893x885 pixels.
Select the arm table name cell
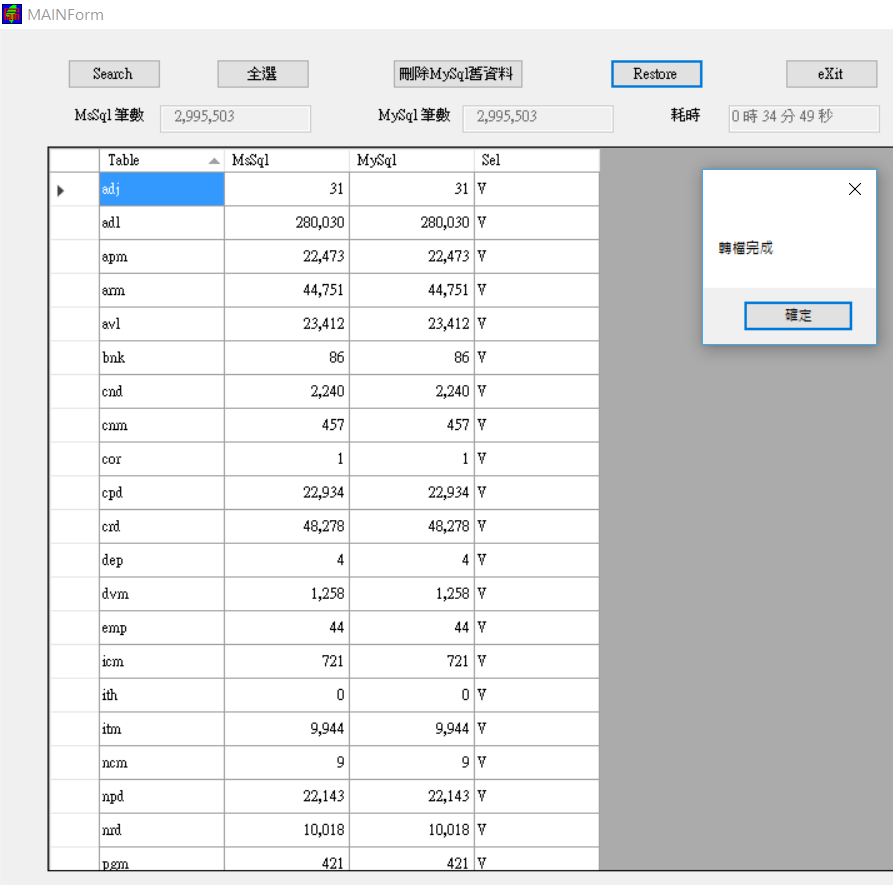pyautogui.click(x=162, y=290)
